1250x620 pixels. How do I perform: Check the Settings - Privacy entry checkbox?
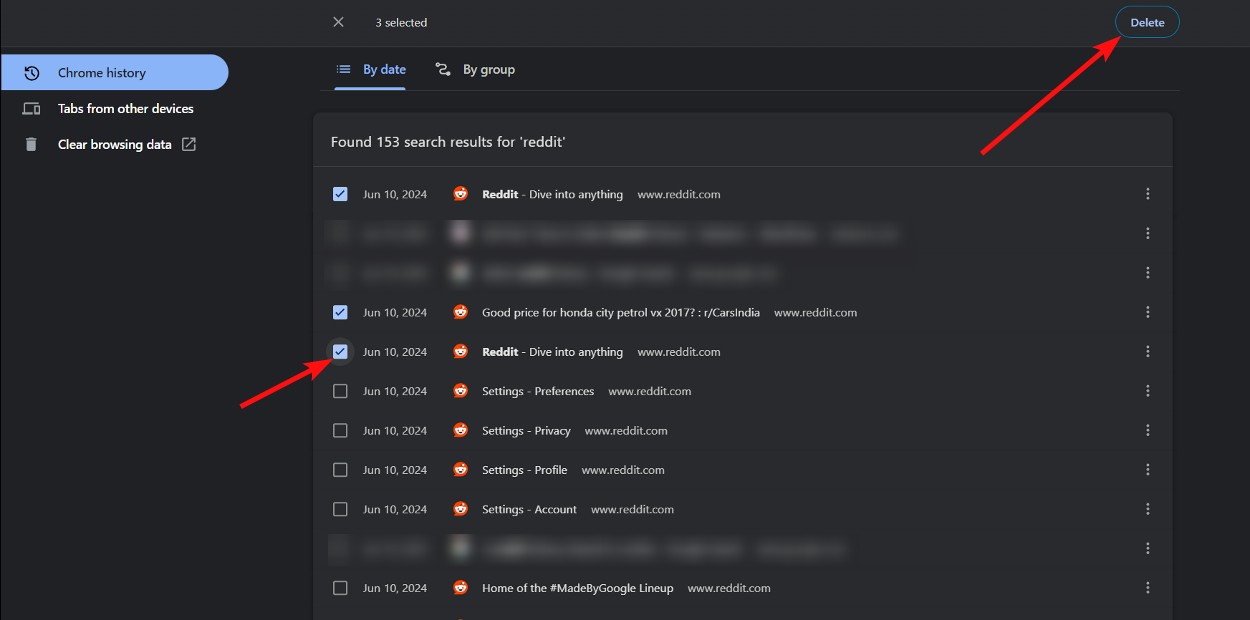[x=340, y=431]
